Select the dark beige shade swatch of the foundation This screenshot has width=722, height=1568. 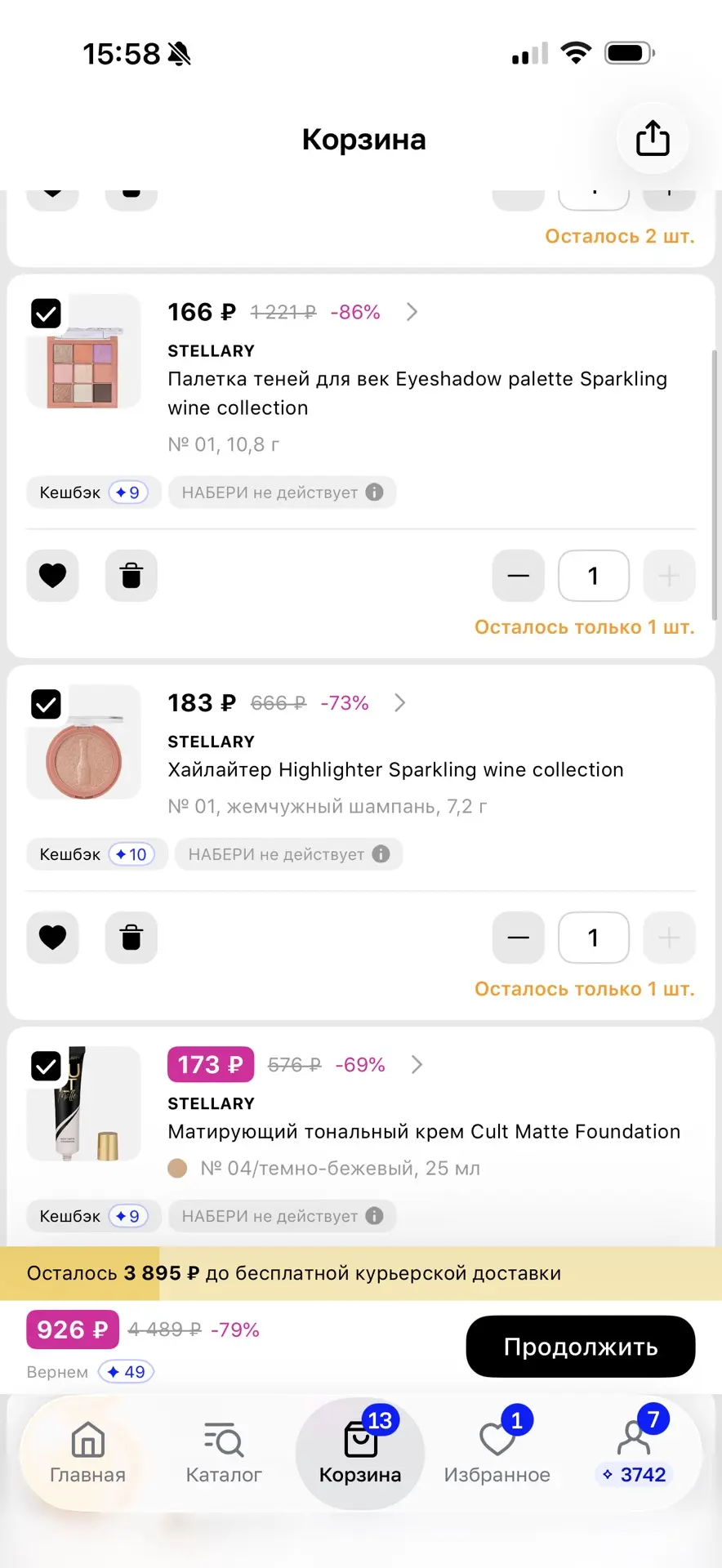pyautogui.click(x=177, y=1169)
